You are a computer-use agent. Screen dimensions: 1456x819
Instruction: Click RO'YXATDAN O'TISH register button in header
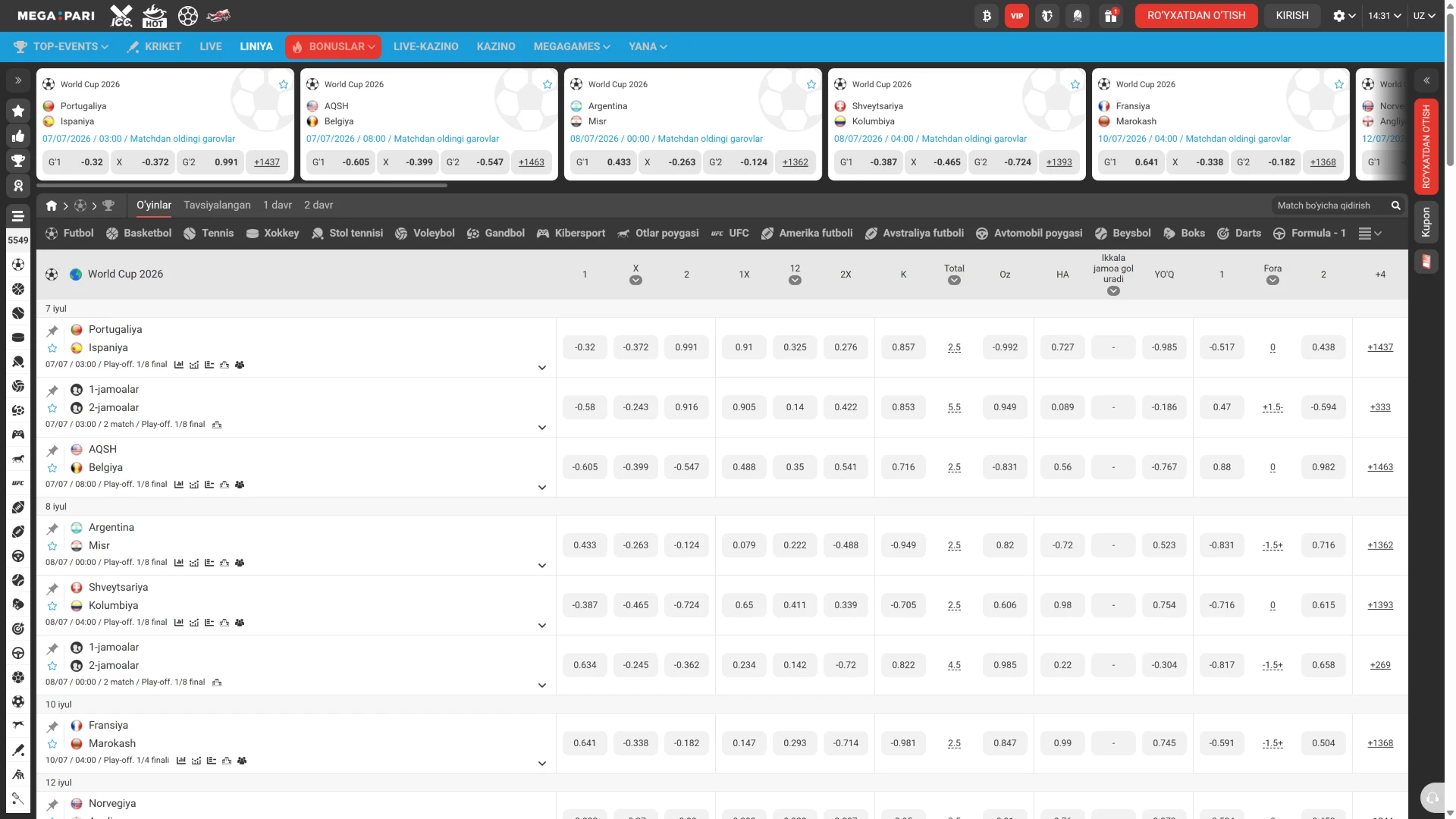pyautogui.click(x=1196, y=16)
